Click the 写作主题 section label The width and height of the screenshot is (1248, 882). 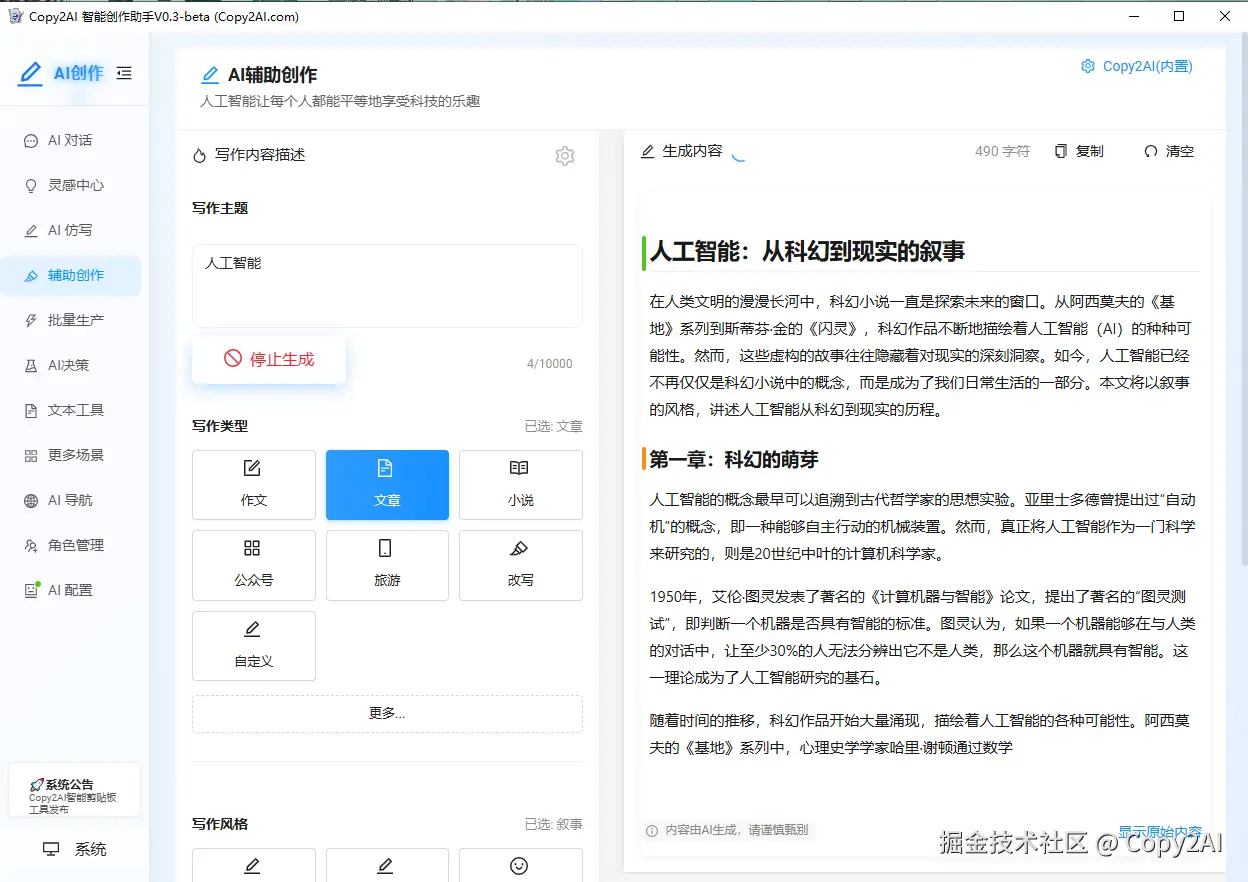[x=220, y=208]
